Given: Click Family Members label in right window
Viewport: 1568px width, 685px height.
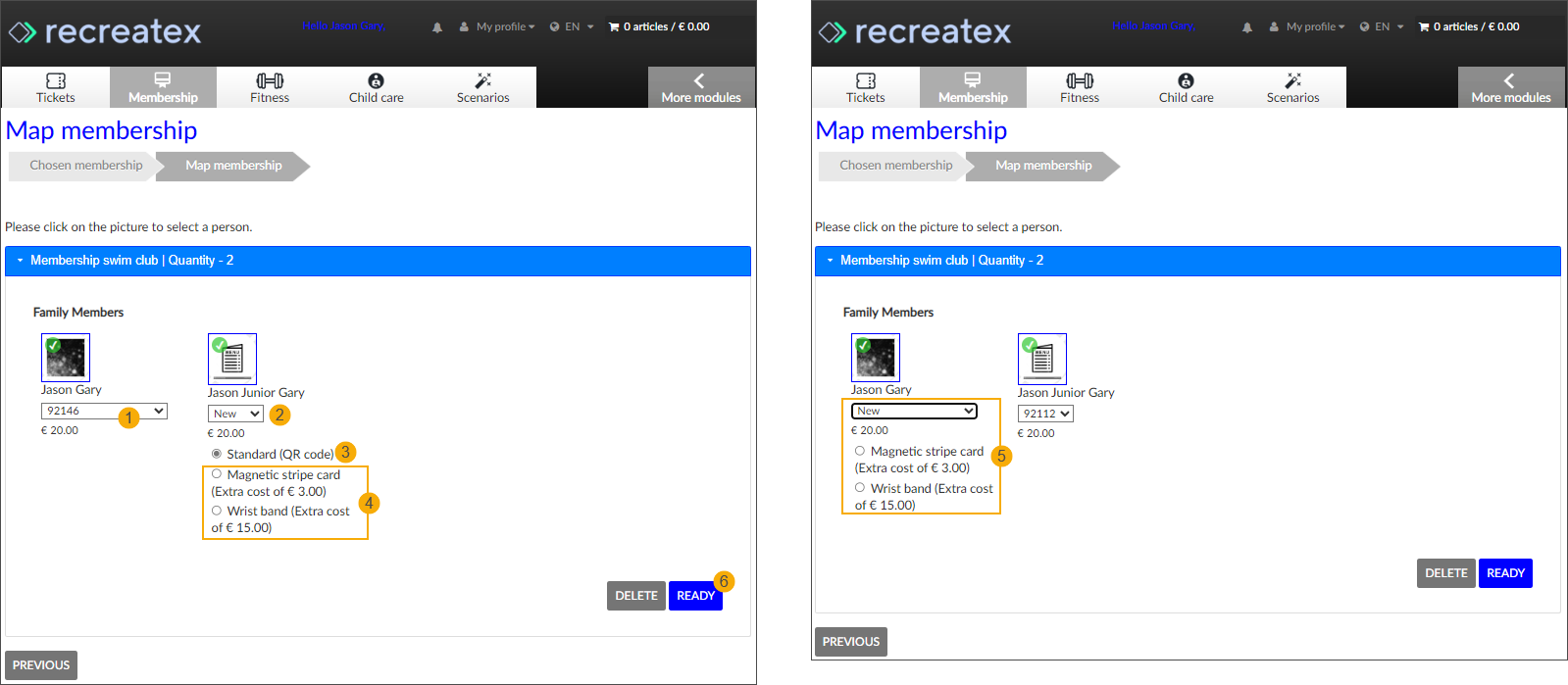Looking at the screenshot, I should pos(888,313).
